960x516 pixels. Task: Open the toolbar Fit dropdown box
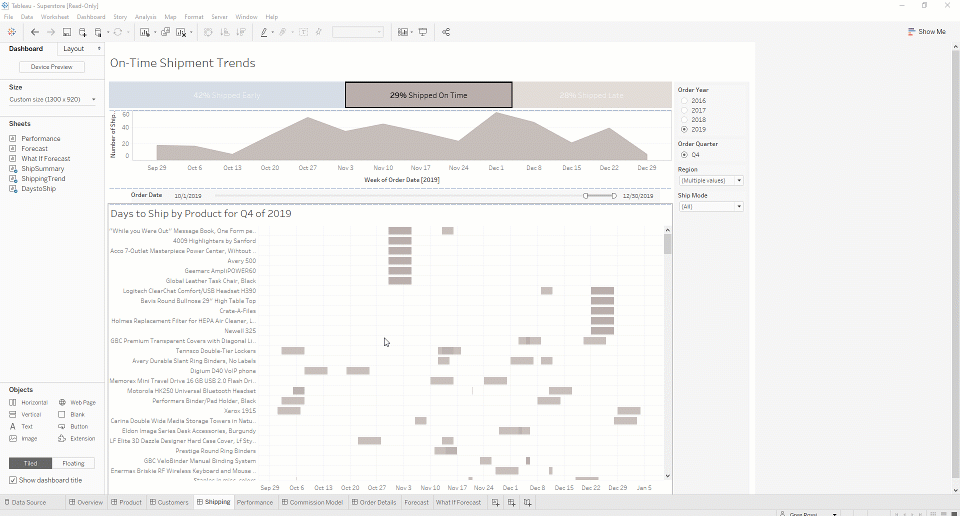click(x=358, y=32)
